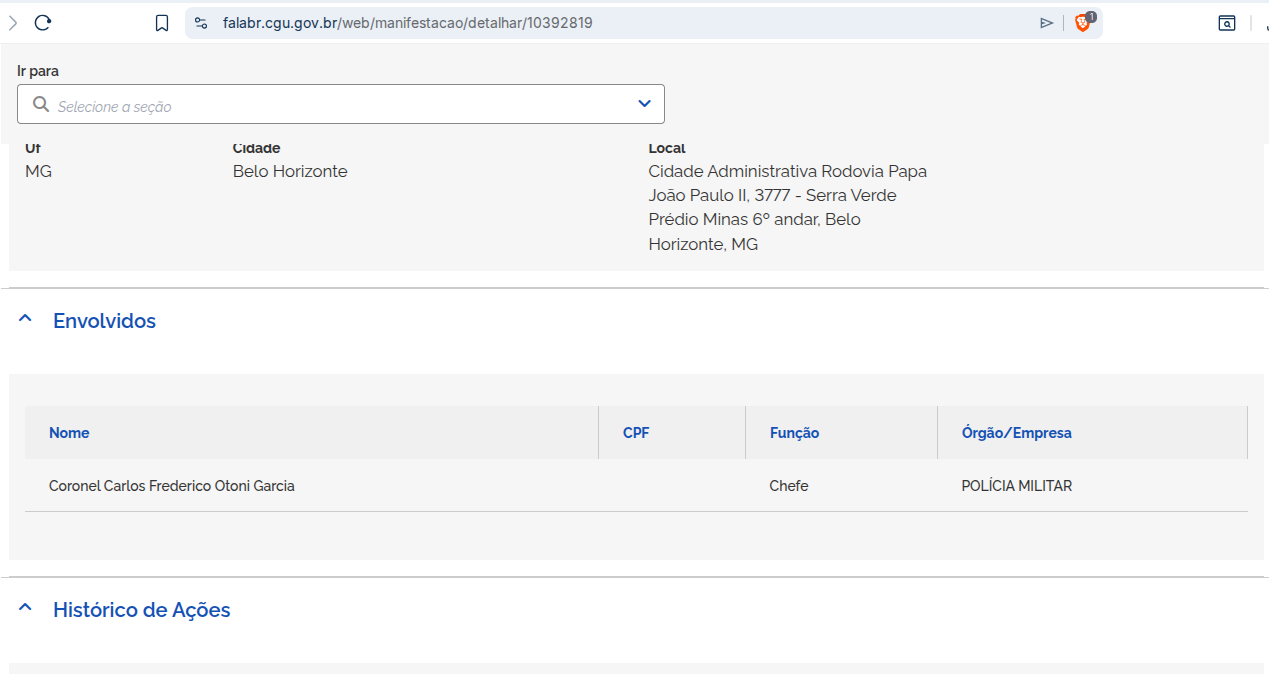Click the URL address bar text
This screenshot has width=1269, height=674.
pos(407,23)
